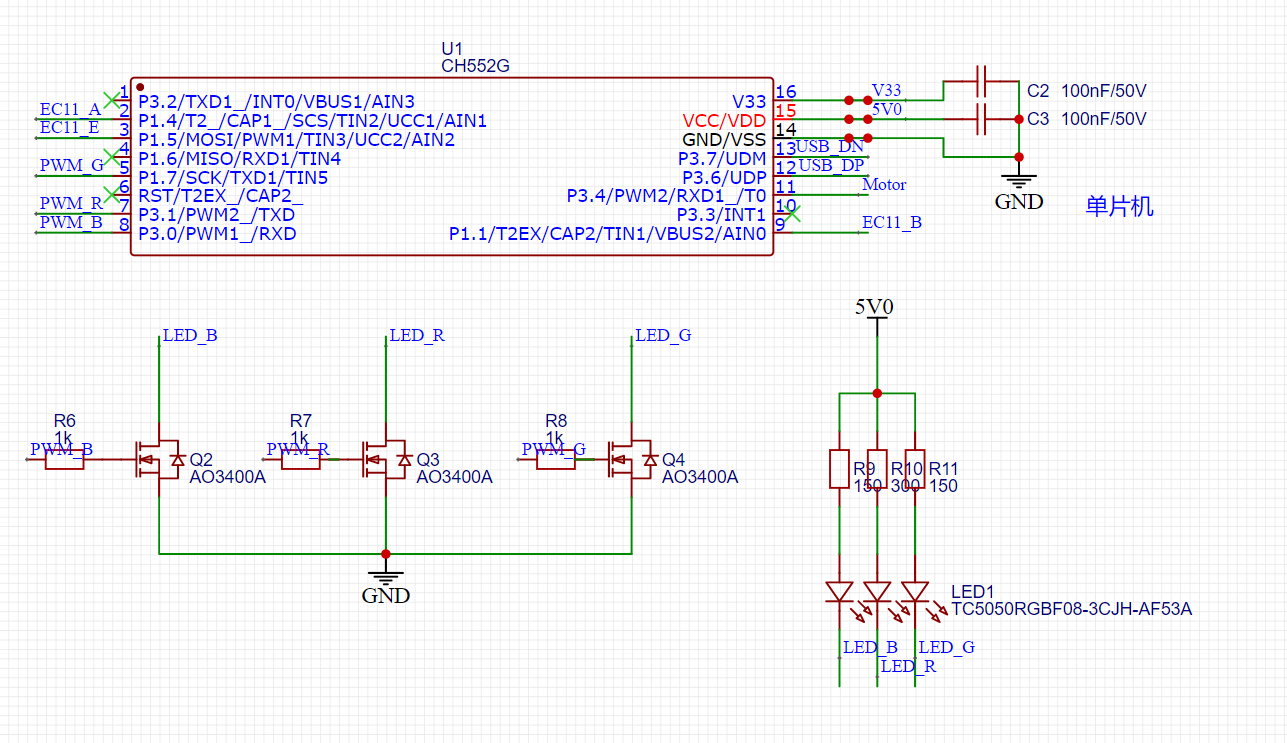Click pin label P3.3/INT1

(721, 215)
